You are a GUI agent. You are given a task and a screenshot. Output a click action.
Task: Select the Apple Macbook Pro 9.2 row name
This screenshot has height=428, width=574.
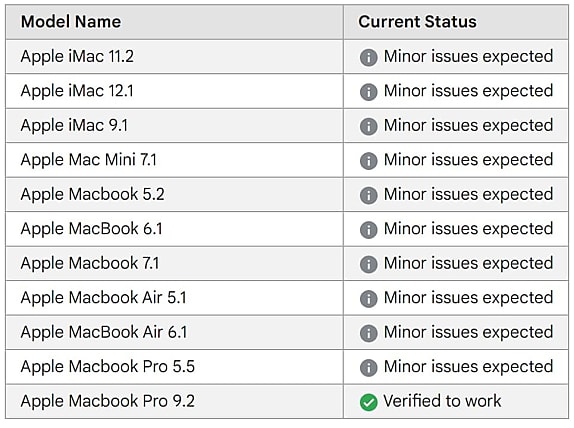tap(108, 401)
